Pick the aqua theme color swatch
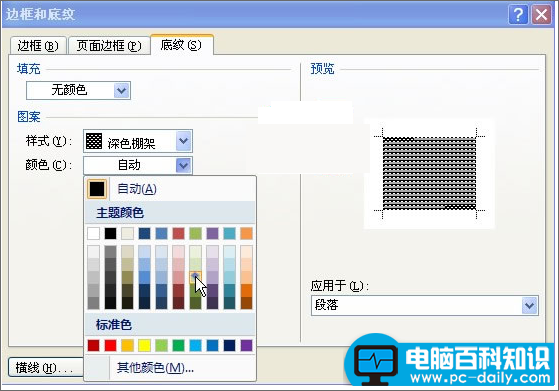559x391 pixels. (x=230, y=233)
